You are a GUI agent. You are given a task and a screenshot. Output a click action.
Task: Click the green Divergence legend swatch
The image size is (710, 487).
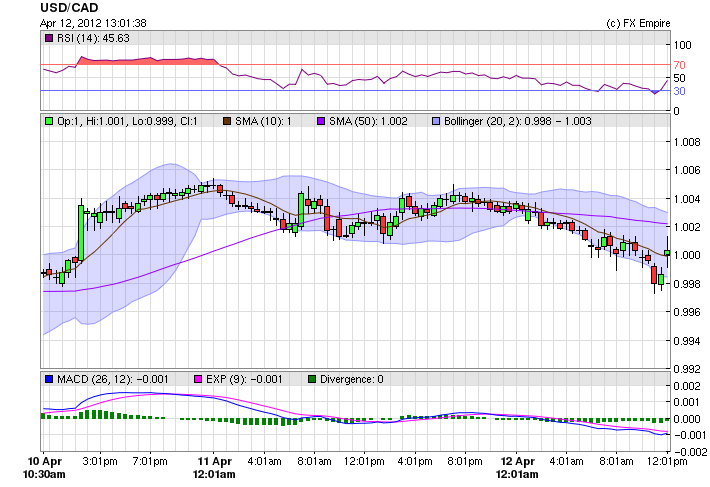[312, 379]
